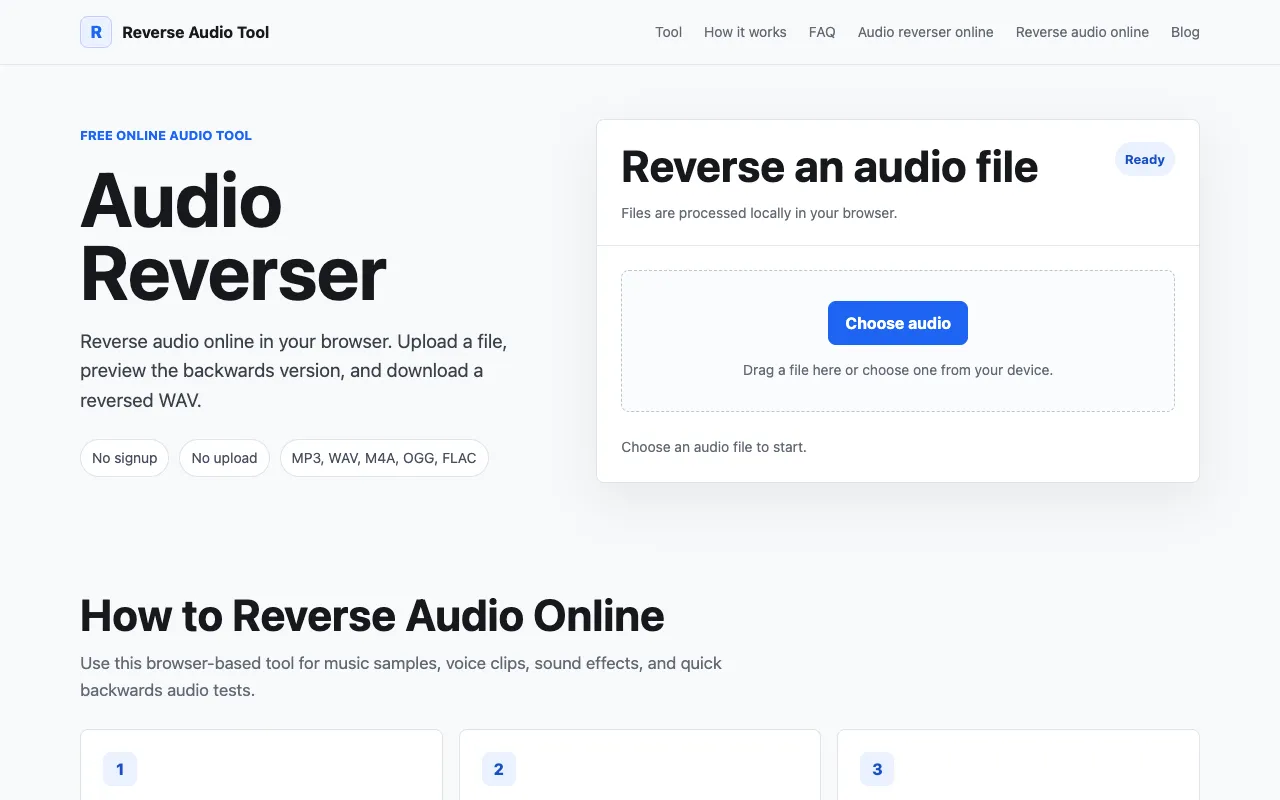Click 'Choose an audio file to start.' text
Viewport: 1280px width, 800px height.
(x=714, y=447)
